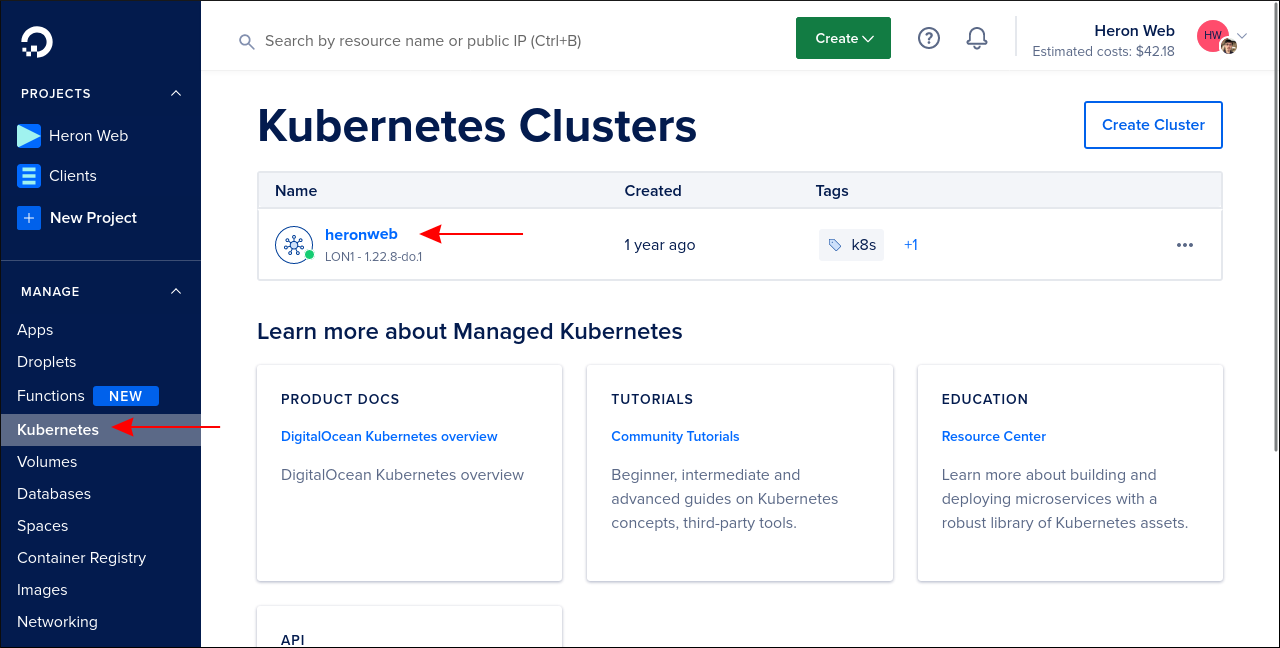This screenshot has width=1280, height=648.
Task: Click the Clients project icon
Action: click(28, 175)
